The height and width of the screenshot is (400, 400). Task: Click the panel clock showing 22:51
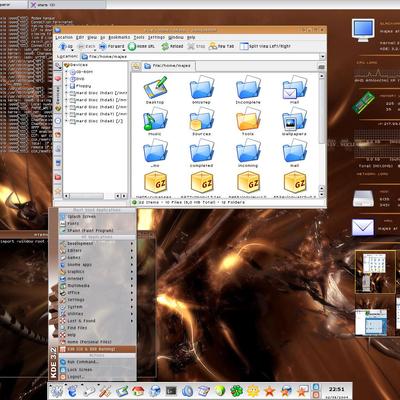pos(336,389)
